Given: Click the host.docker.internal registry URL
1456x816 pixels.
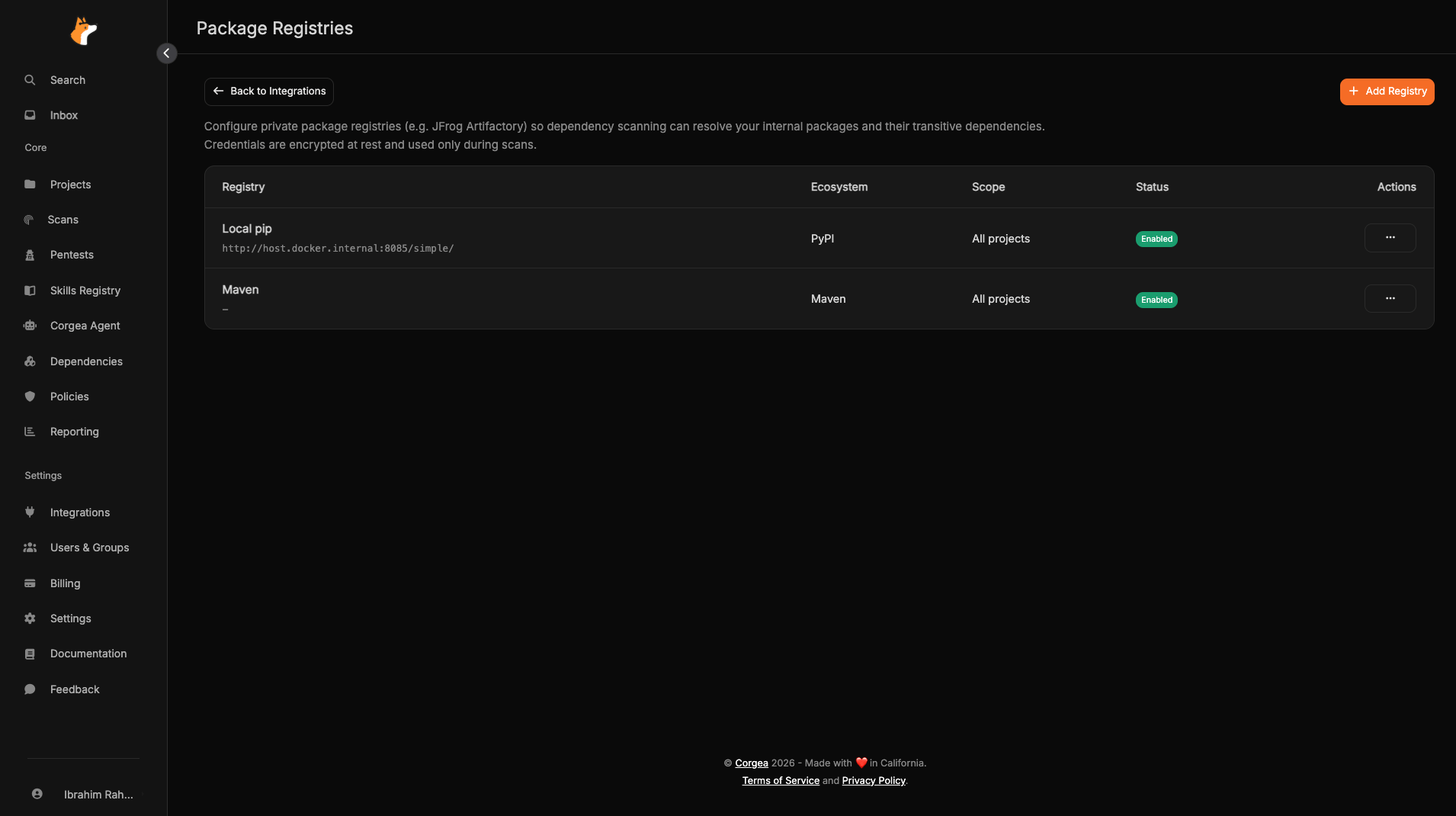Looking at the screenshot, I should tap(338, 249).
